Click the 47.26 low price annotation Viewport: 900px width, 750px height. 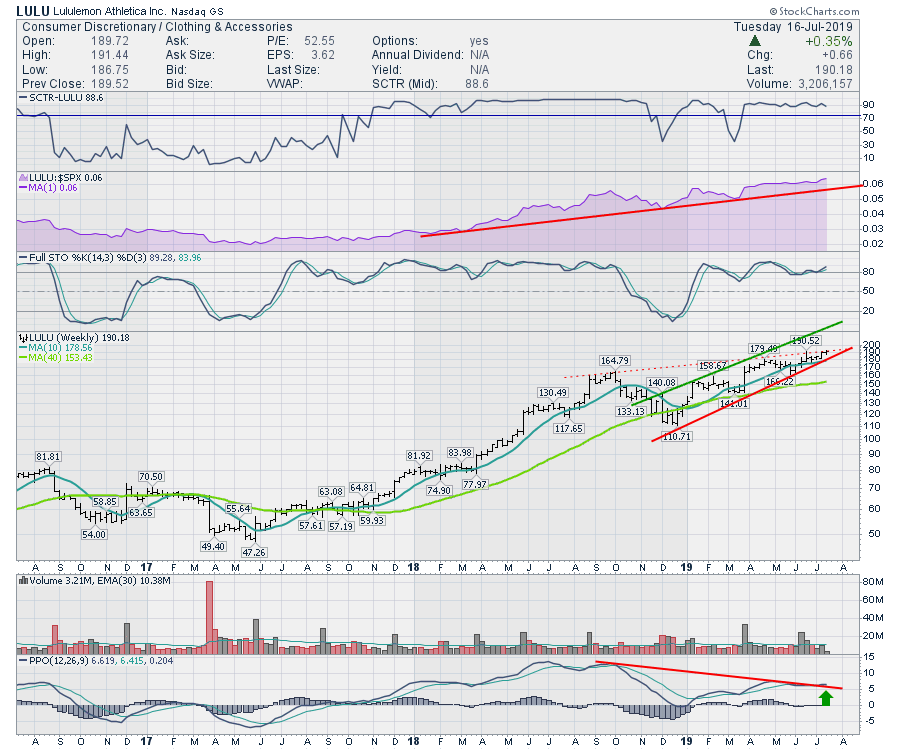tap(254, 553)
